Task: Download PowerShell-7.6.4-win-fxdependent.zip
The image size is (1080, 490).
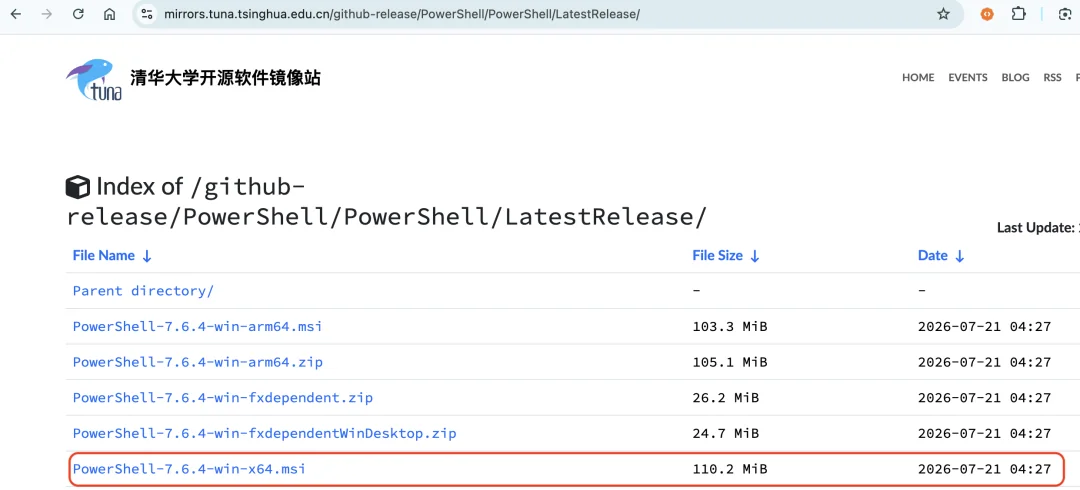Action: tap(223, 398)
